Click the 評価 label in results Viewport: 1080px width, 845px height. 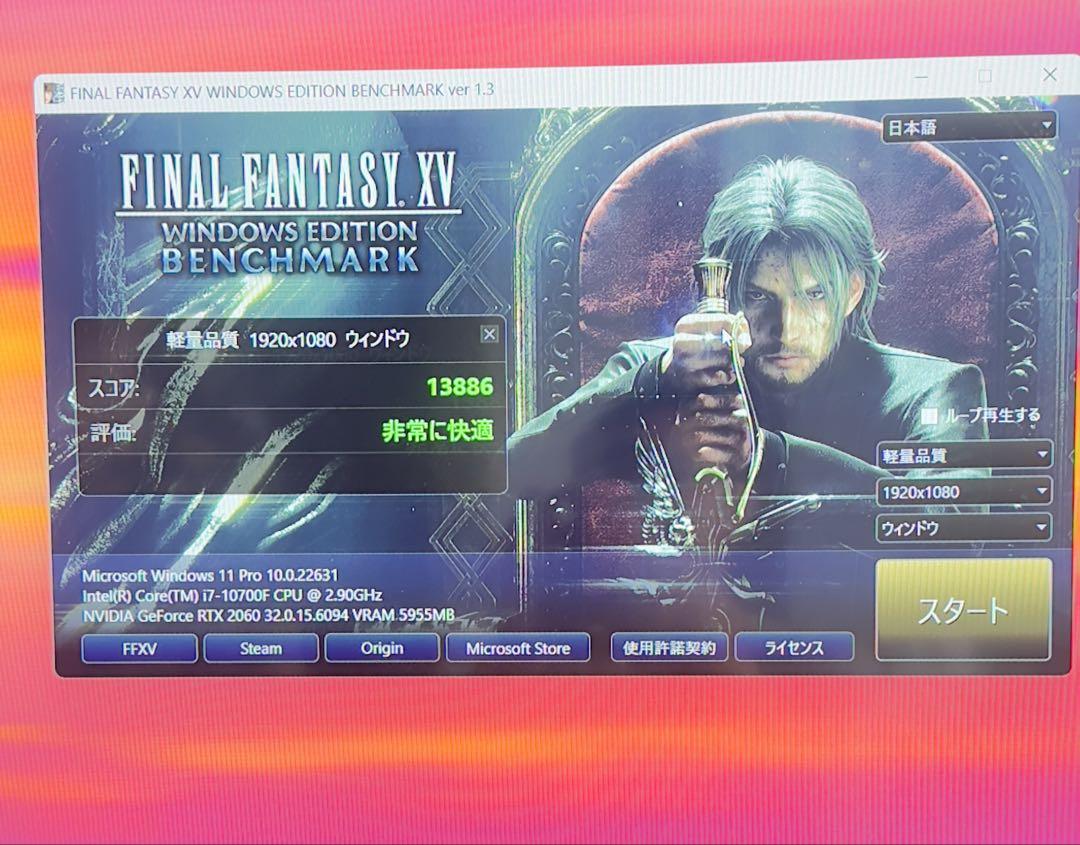(x=113, y=433)
